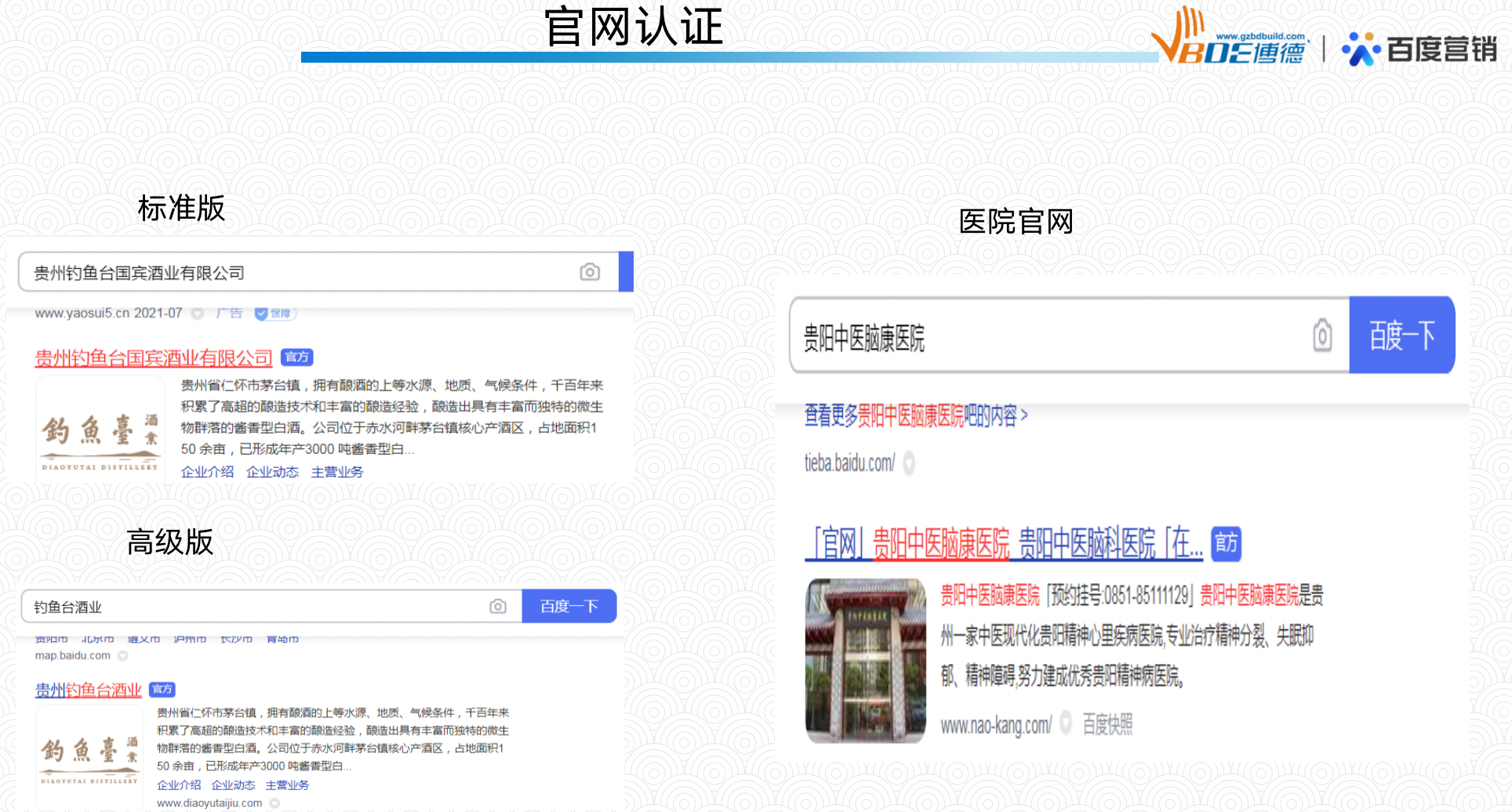Click blue search button beside 贵州钓鱼台国宾酒业有限公司 field

[x=626, y=272]
